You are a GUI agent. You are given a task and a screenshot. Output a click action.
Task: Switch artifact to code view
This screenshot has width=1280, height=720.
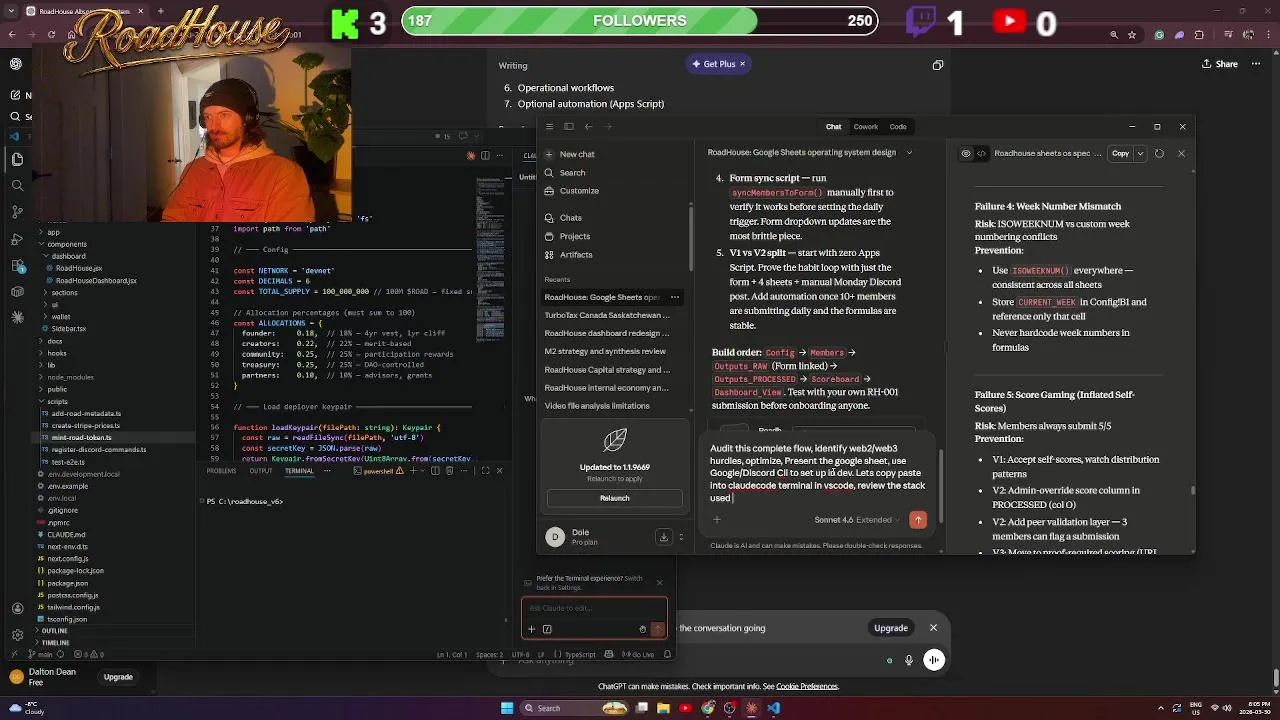[982, 154]
